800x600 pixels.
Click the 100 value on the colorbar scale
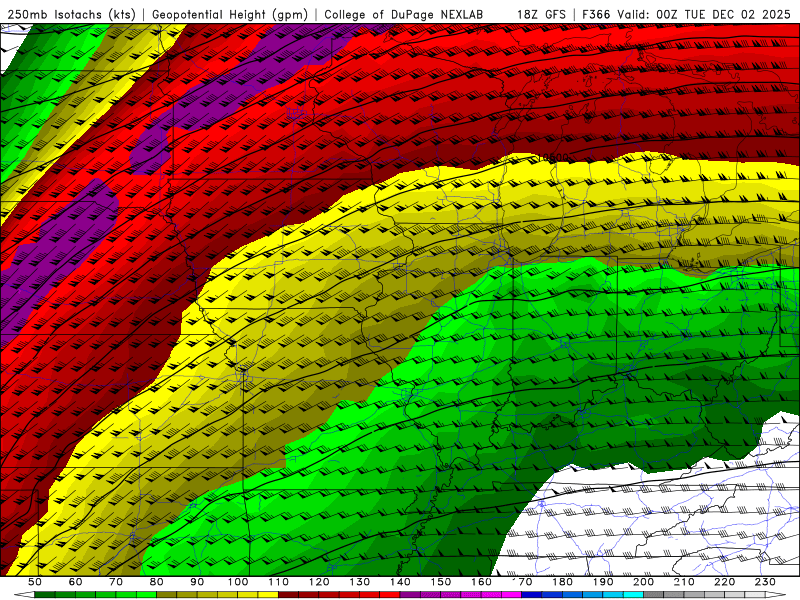238,582
